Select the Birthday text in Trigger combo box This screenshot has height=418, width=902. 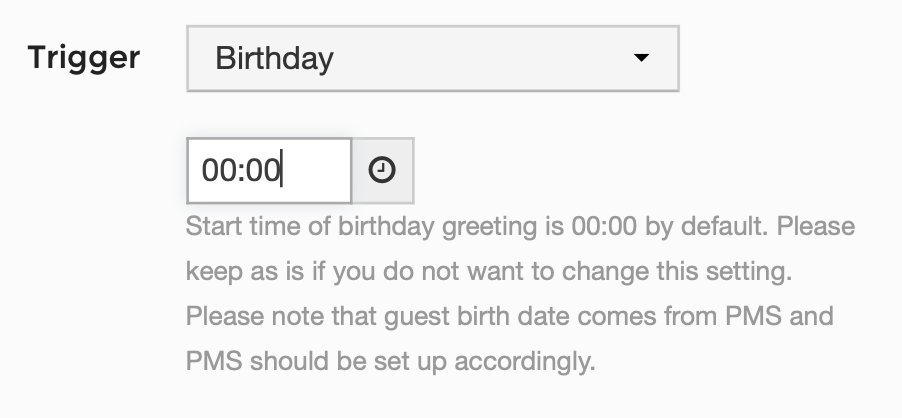[x=274, y=59]
